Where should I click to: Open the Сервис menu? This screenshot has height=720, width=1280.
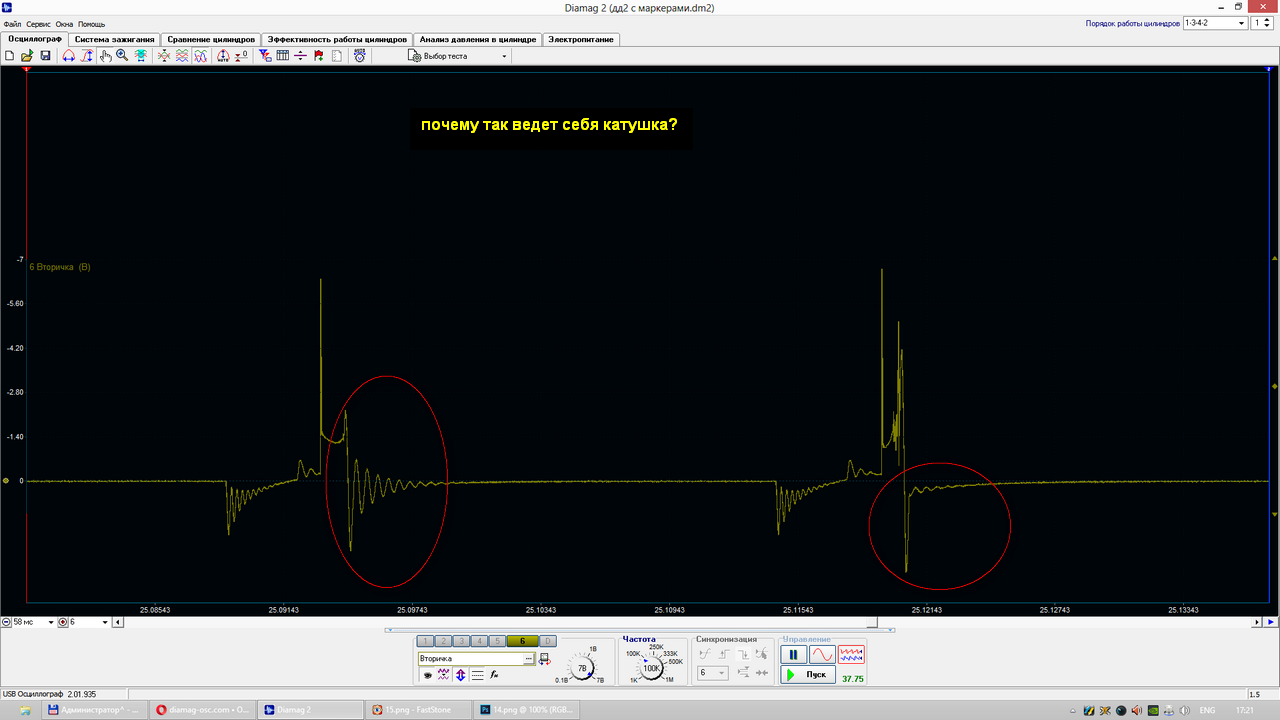coord(38,23)
